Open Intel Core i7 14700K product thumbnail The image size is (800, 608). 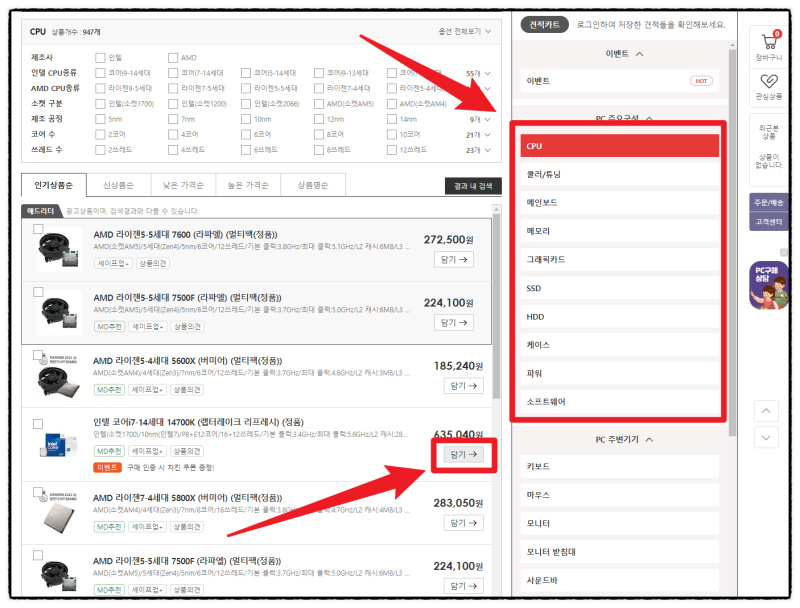coord(58,445)
